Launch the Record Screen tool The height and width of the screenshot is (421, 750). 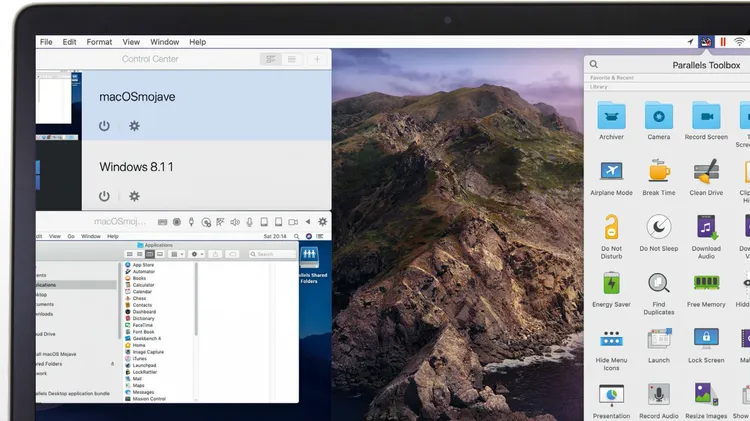[706, 116]
